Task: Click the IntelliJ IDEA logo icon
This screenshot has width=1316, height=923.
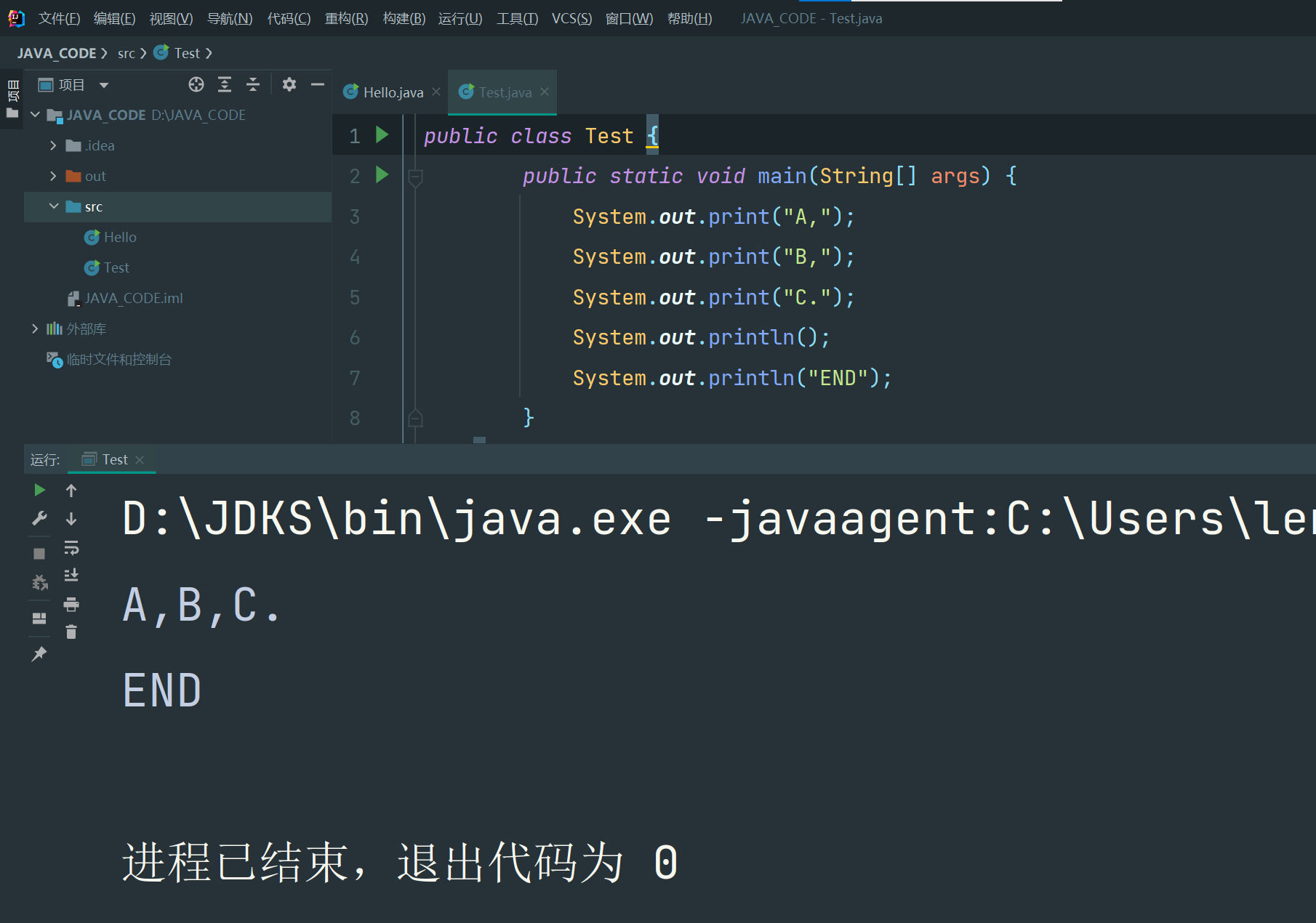Action: [x=16, y=18]
